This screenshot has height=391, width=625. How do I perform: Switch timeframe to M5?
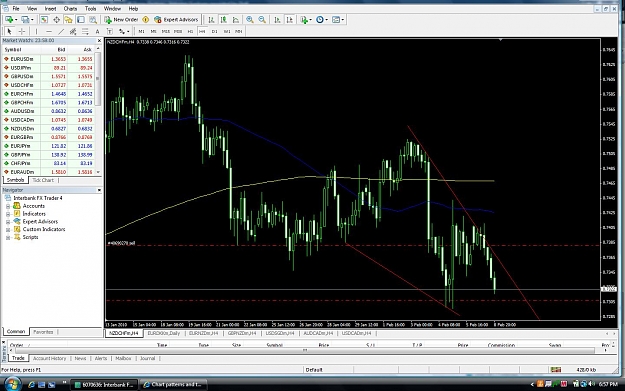[x=153, y=31]
